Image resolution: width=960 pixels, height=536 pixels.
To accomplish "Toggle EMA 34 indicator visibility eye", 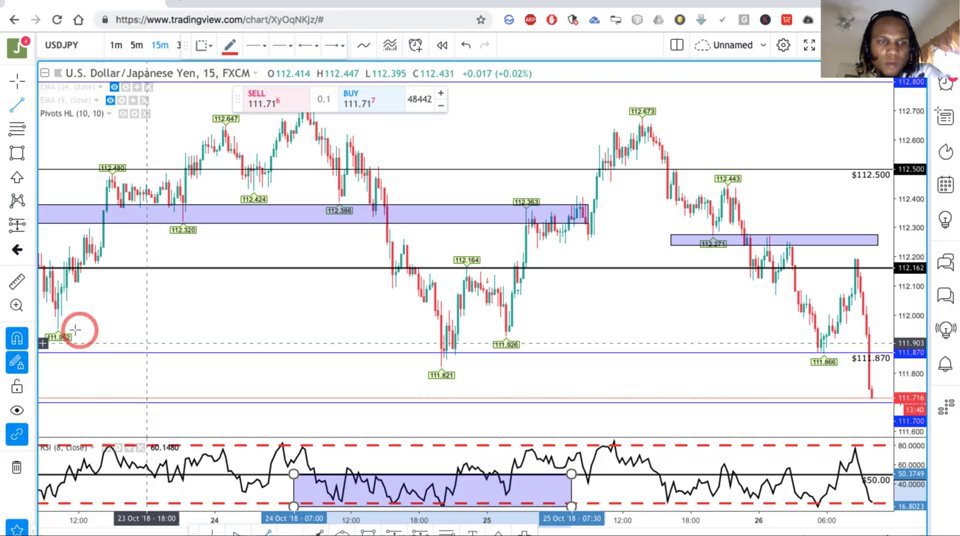I will (114, 88).
